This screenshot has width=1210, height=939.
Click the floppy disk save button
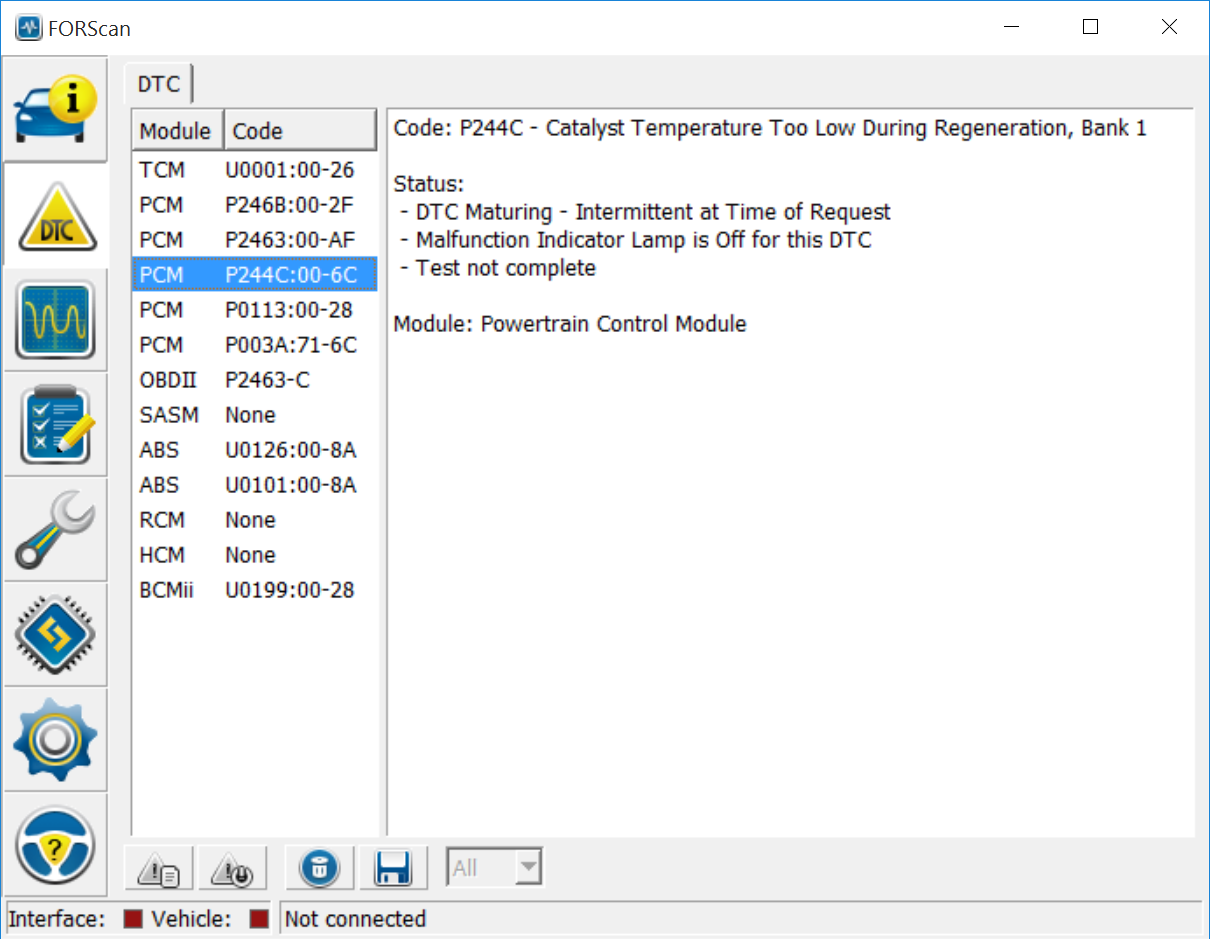(x=394, y=868)
